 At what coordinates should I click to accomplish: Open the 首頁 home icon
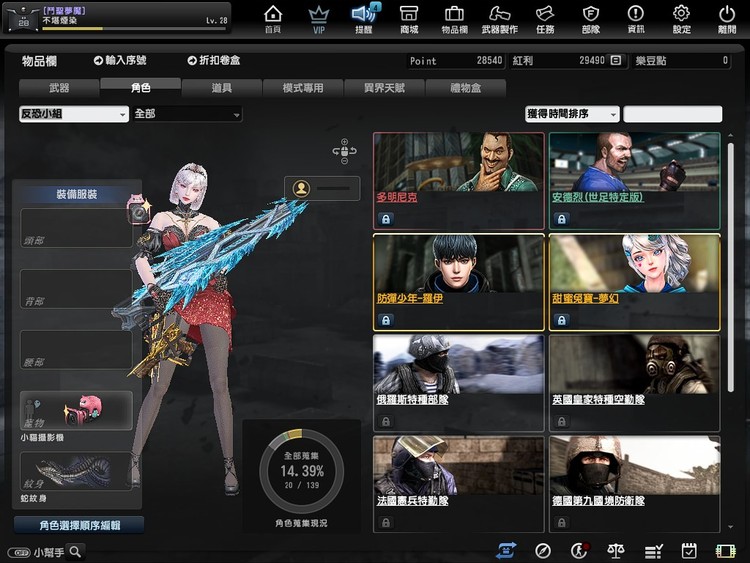click(273, 19)
